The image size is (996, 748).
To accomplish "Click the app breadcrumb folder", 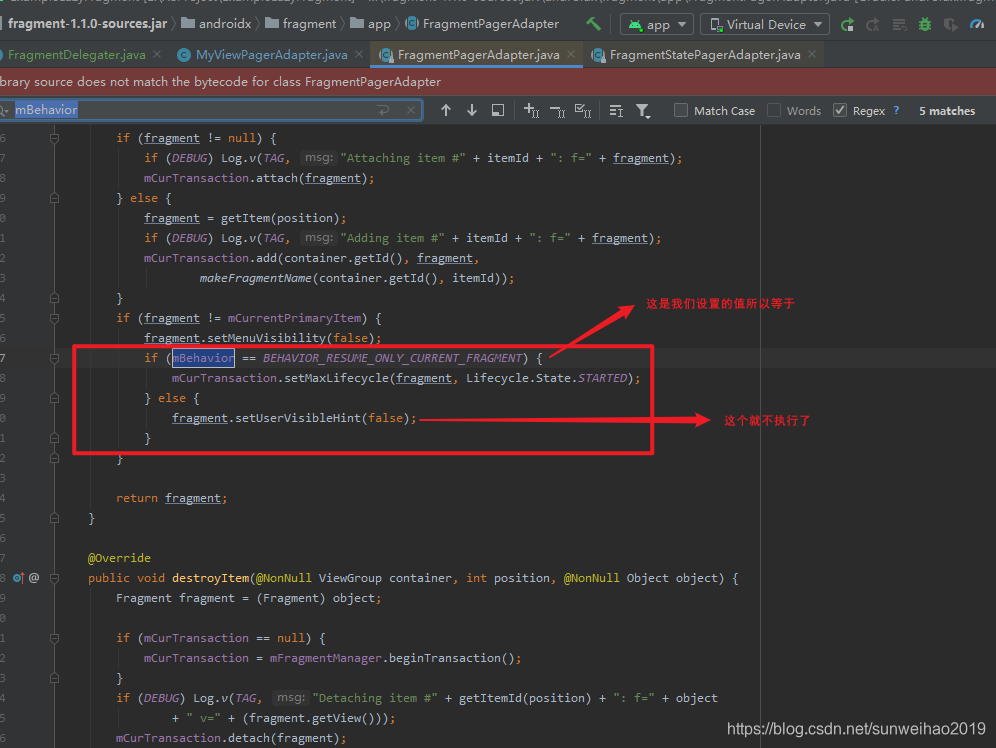I will (x=370, y=24).
